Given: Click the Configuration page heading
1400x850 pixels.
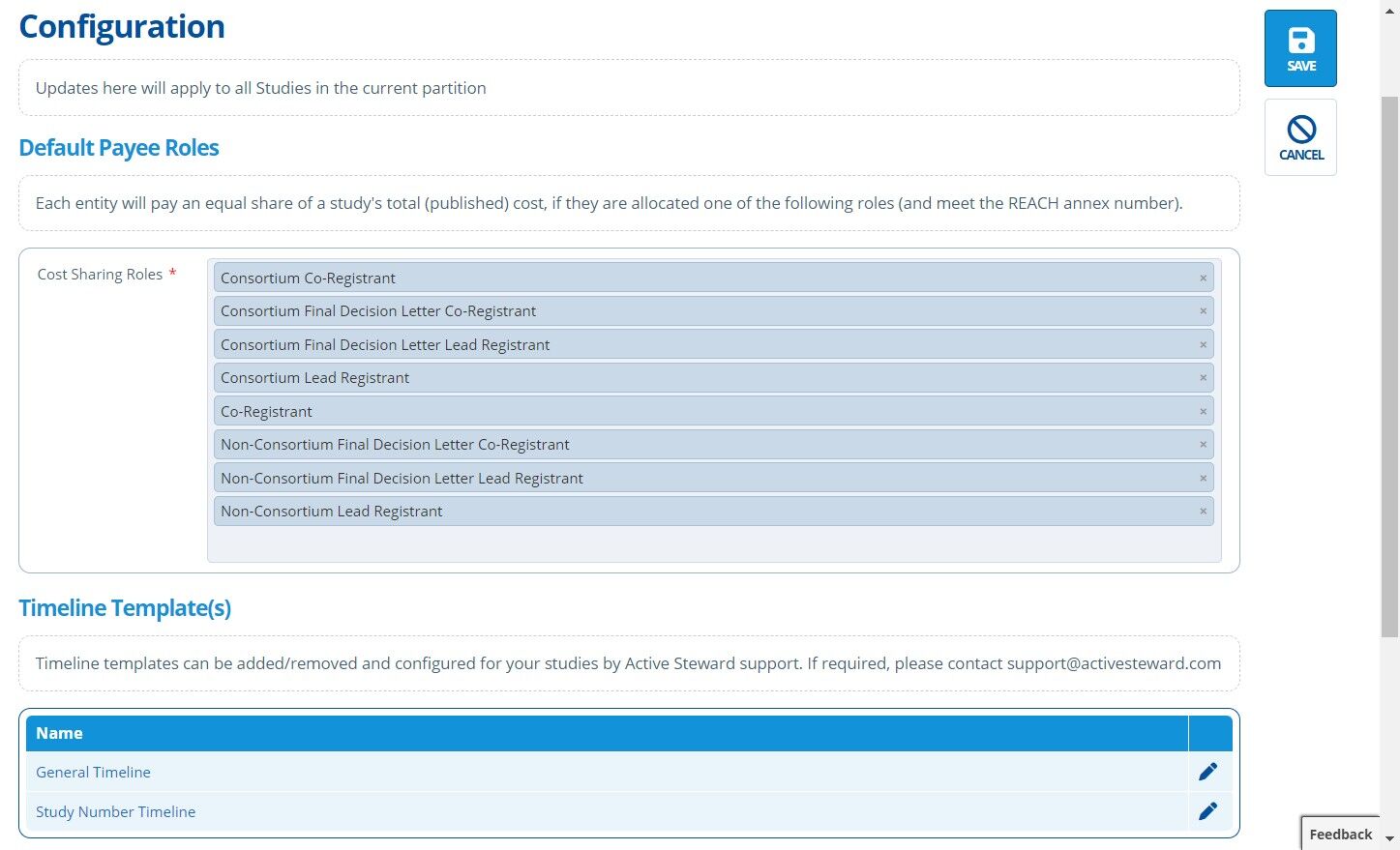Looking at the screenshot, I should pos(122,27).
